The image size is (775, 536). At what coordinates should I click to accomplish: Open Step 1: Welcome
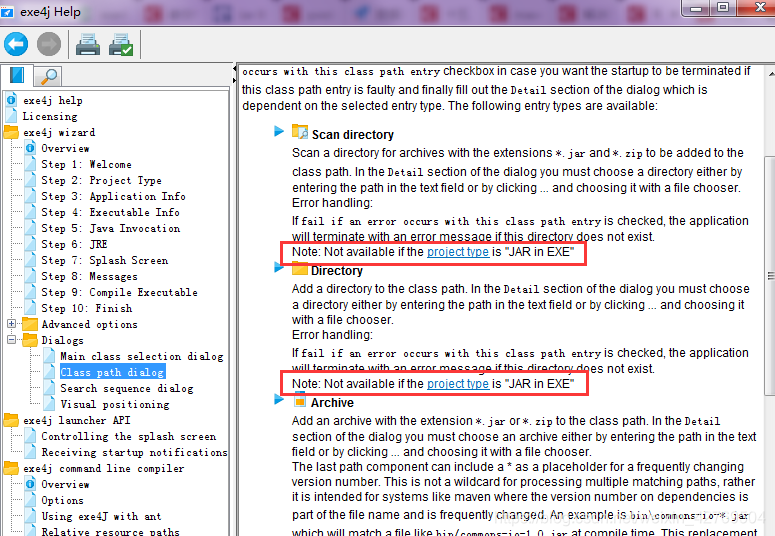tap(86, 164)
